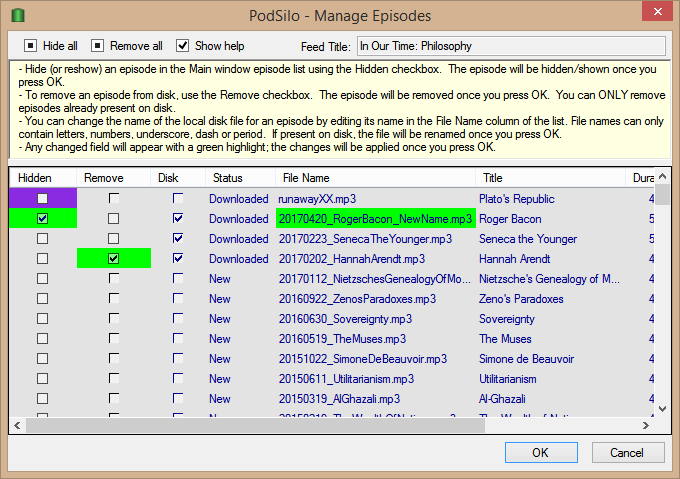
Task: Click Disk checkbox for Seneca the Younger
Action: 178,238
